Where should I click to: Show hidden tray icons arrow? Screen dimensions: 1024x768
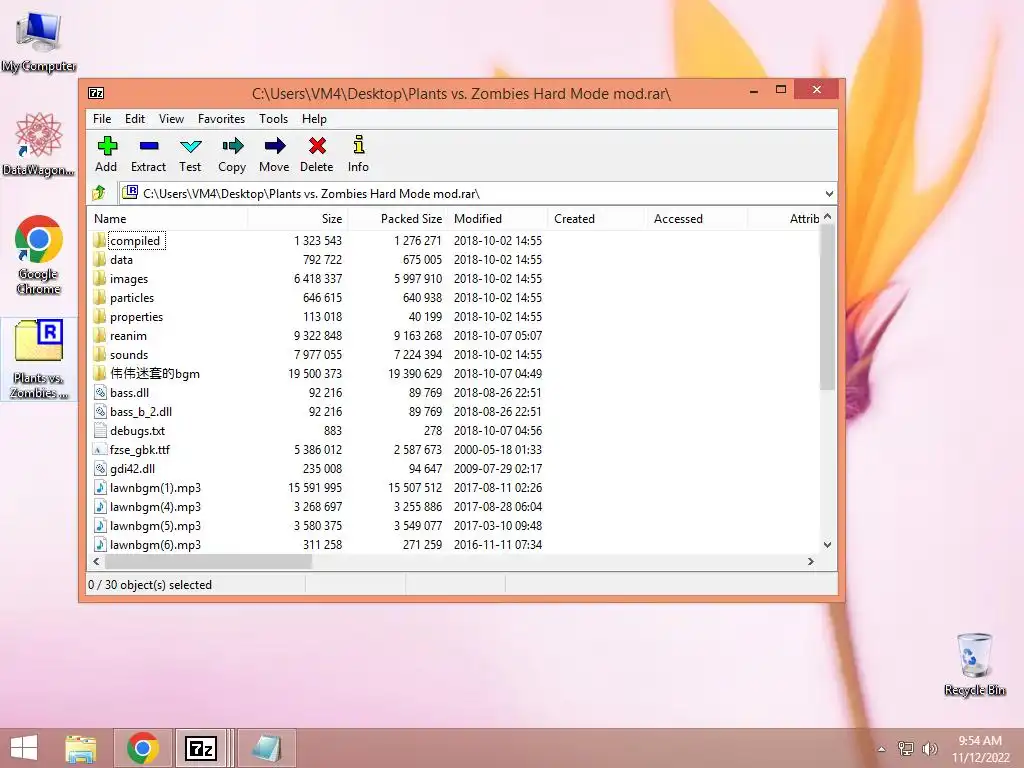882,749
